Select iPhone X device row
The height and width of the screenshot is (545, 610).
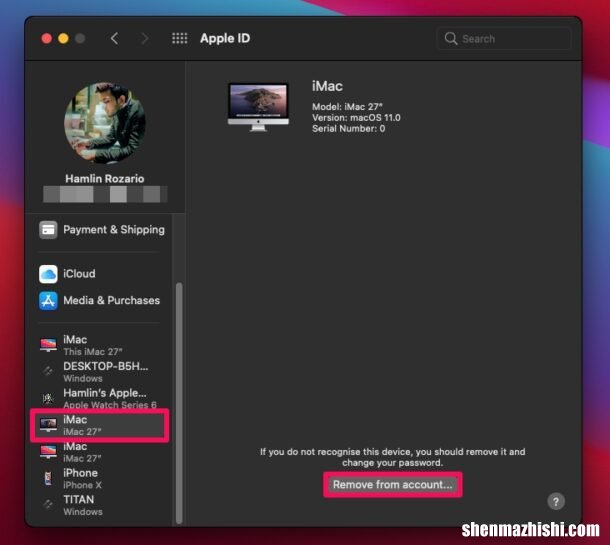[102, 478]
